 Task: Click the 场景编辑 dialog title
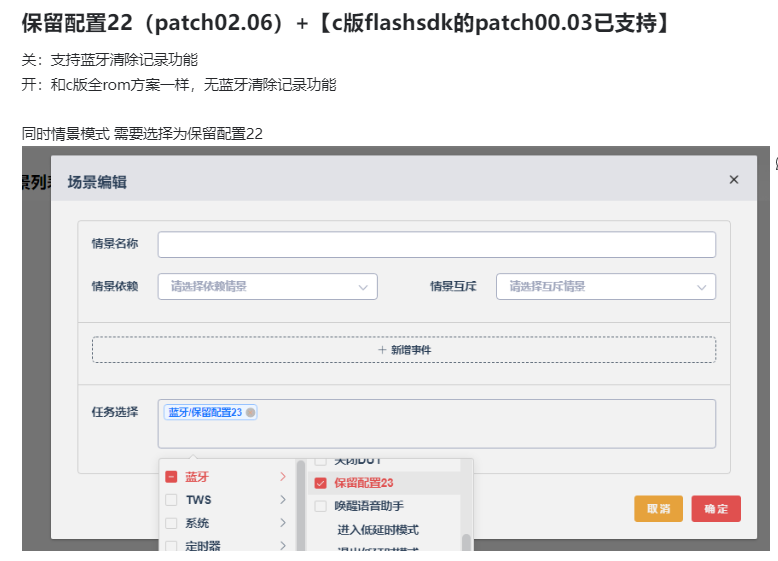(97, 182)
